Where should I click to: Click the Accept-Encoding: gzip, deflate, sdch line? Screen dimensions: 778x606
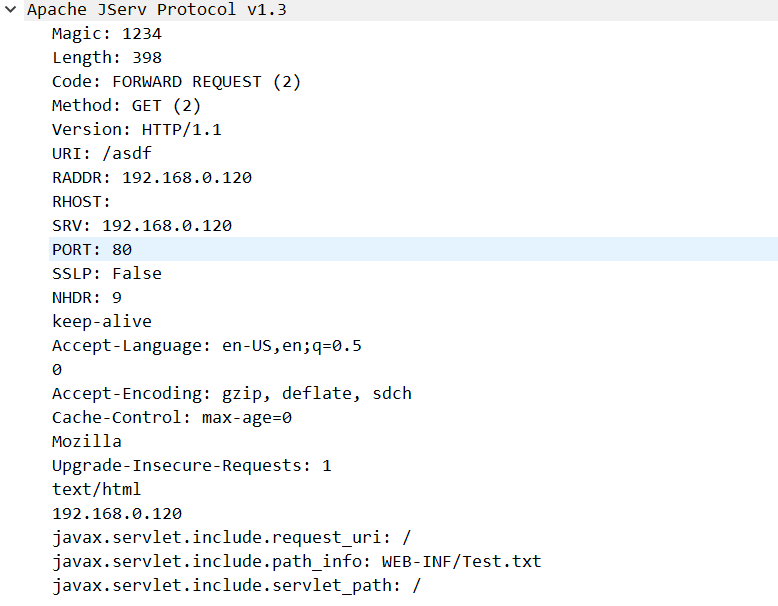pos(231,394)
